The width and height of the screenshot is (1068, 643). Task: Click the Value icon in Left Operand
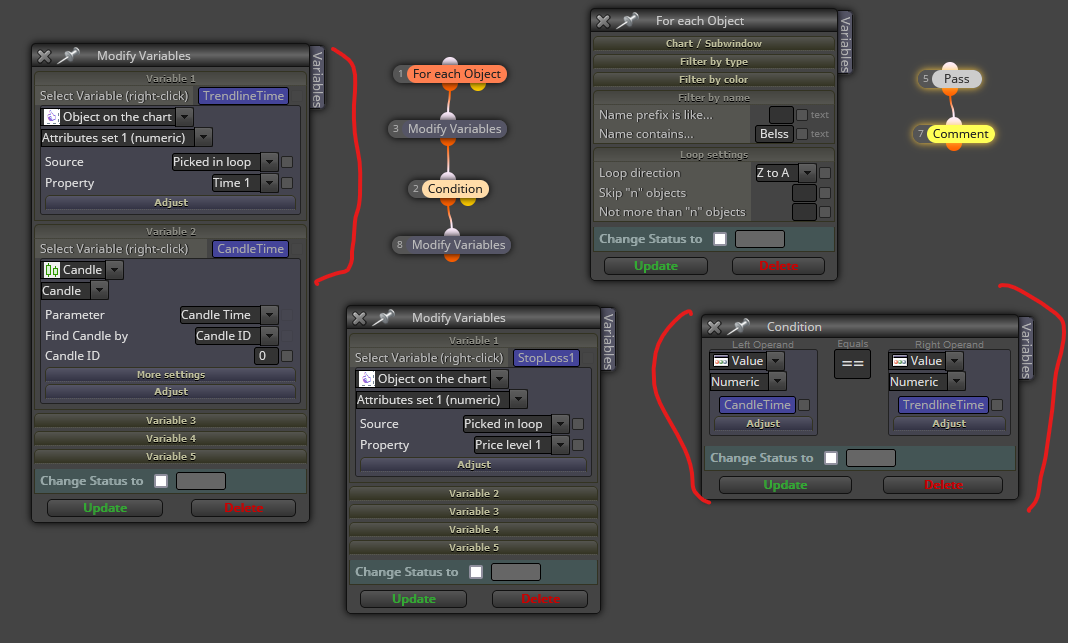721,361
